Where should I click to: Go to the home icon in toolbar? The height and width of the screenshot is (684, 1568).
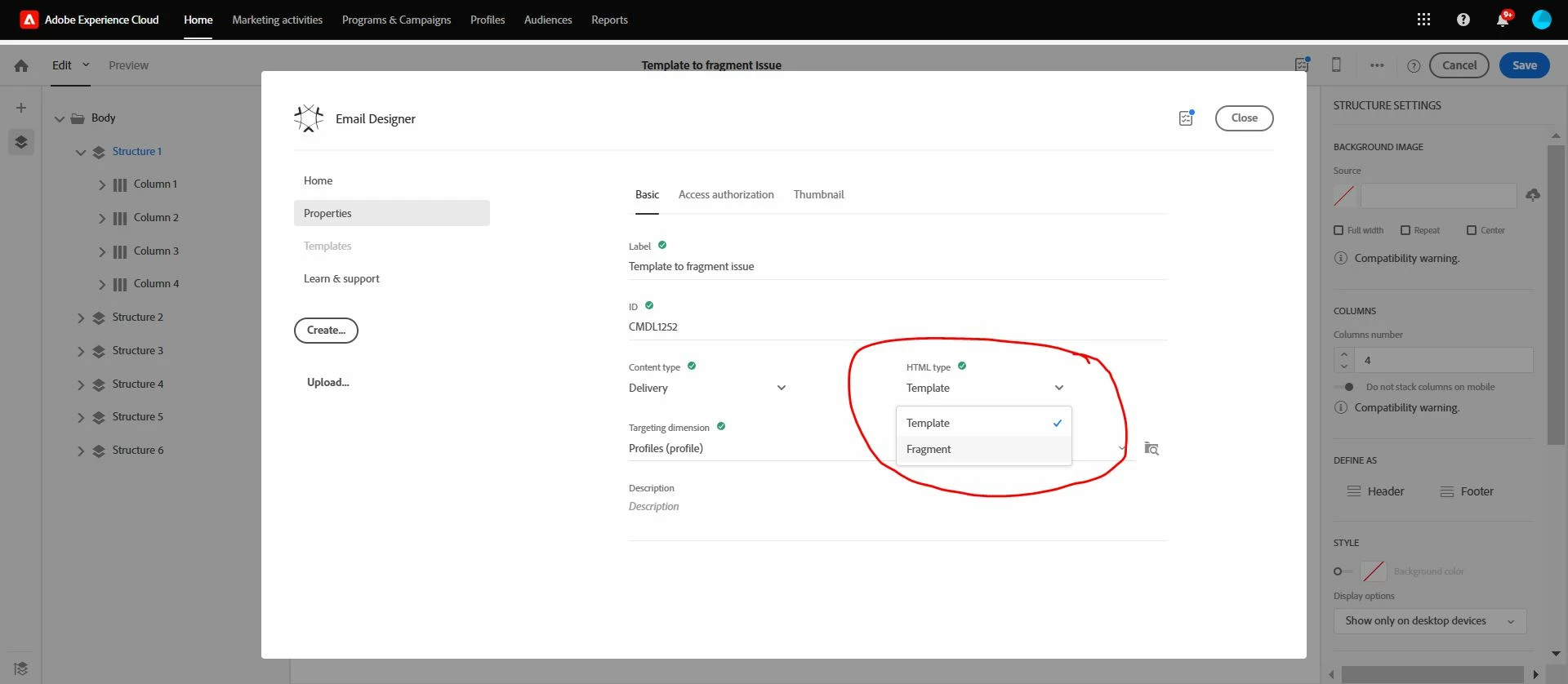point(21,65)
